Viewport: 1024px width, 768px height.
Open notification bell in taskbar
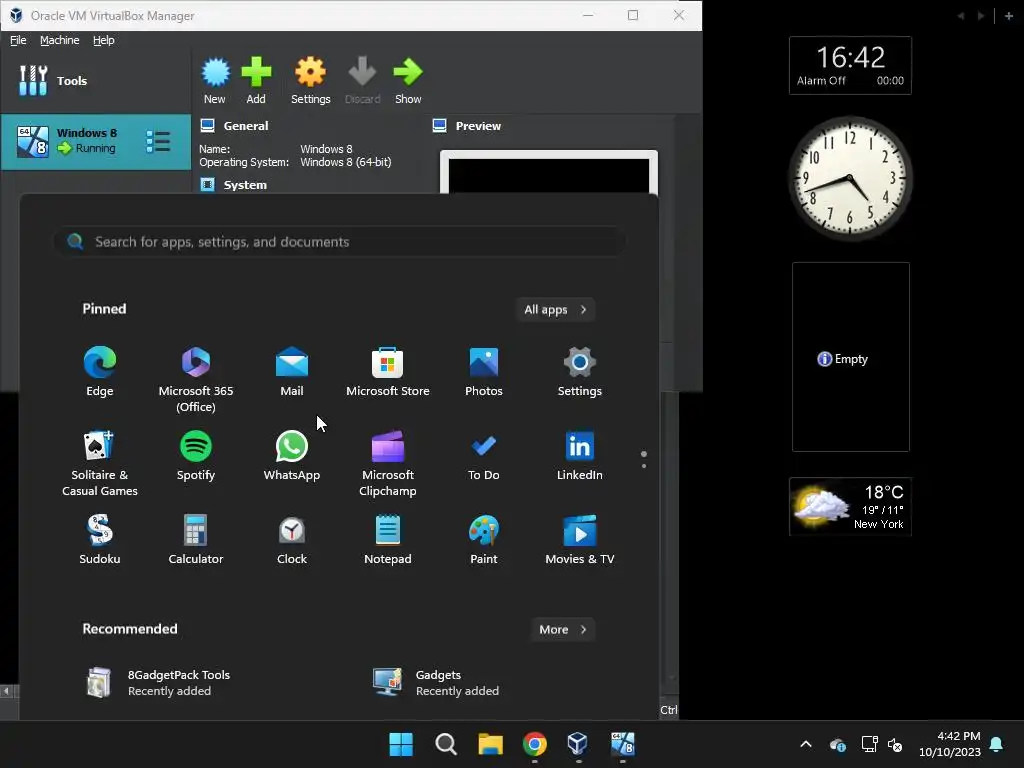pyautogui.click(x=997, y=744)
